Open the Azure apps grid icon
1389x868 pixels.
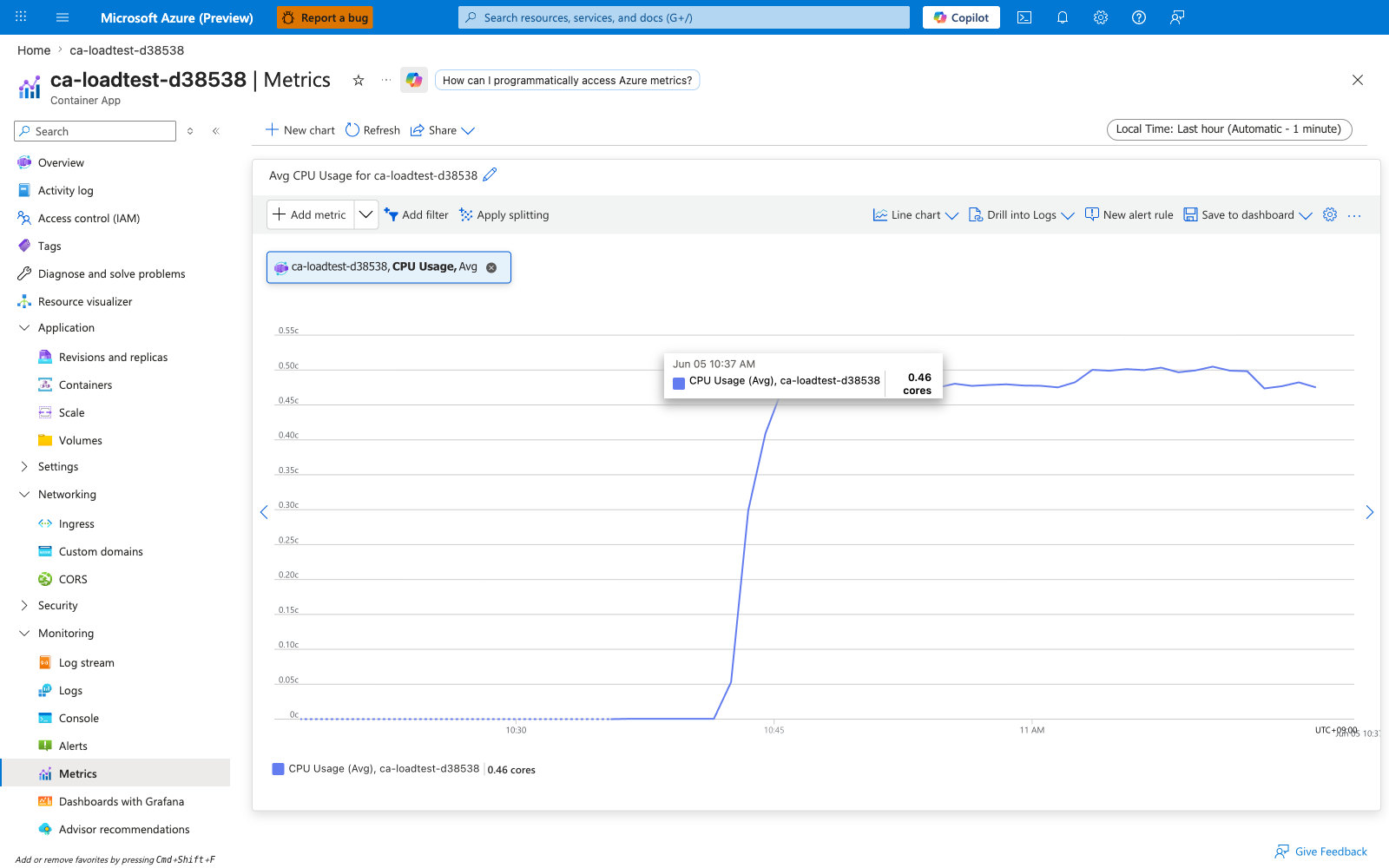tap(21, 17)
